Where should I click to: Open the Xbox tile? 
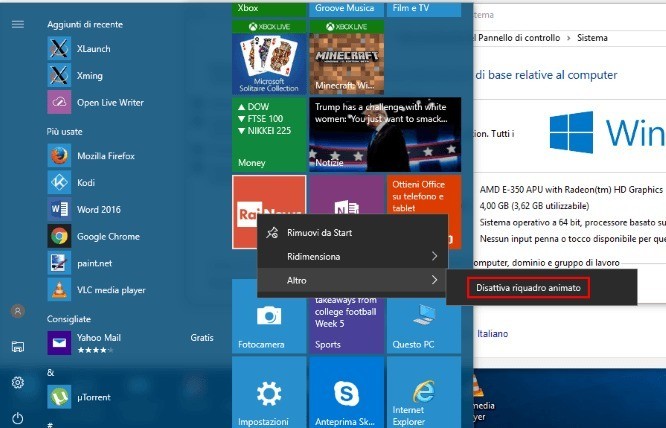pyautogui.click(x=269, y=9)
